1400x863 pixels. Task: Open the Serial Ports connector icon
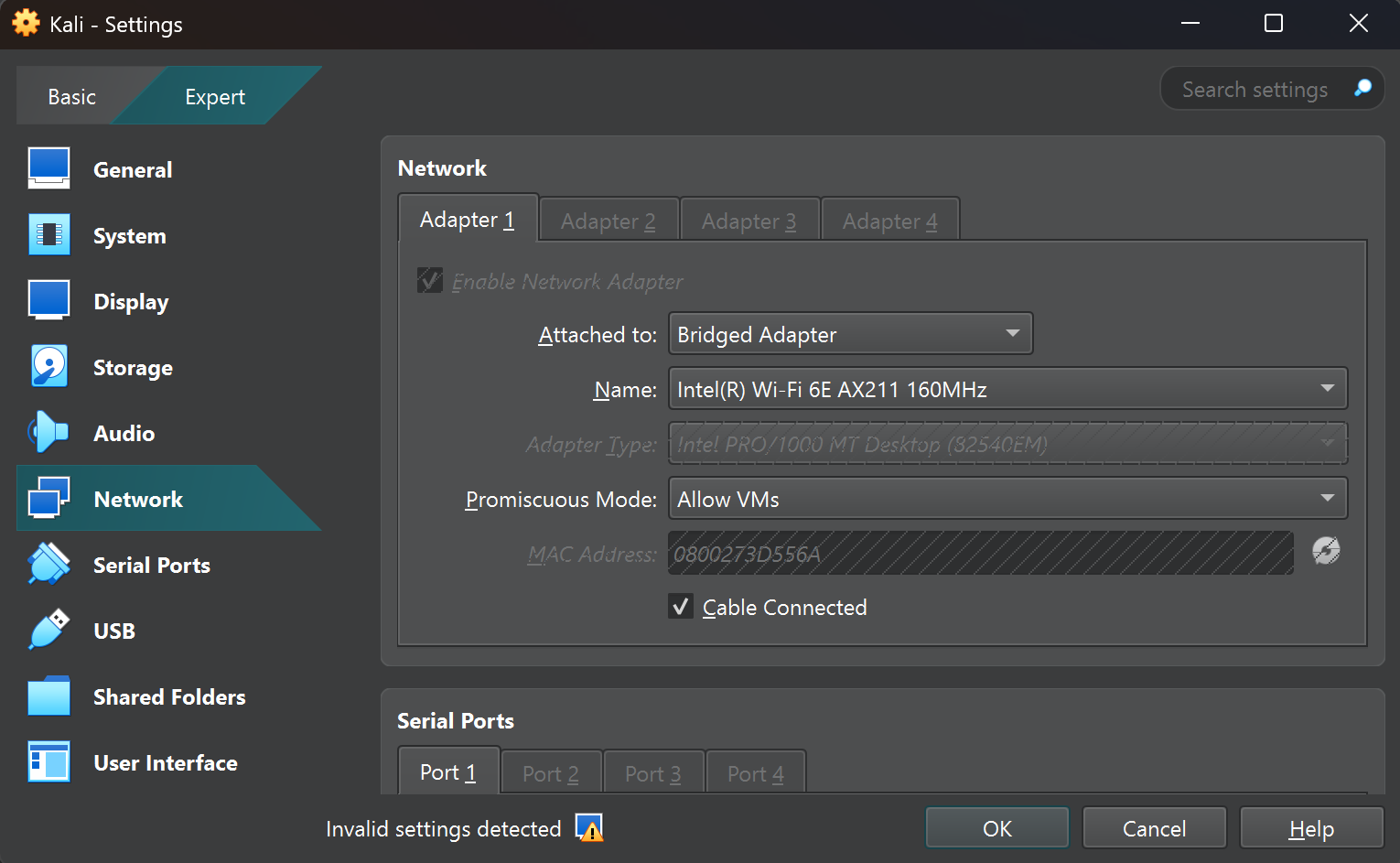48,565
